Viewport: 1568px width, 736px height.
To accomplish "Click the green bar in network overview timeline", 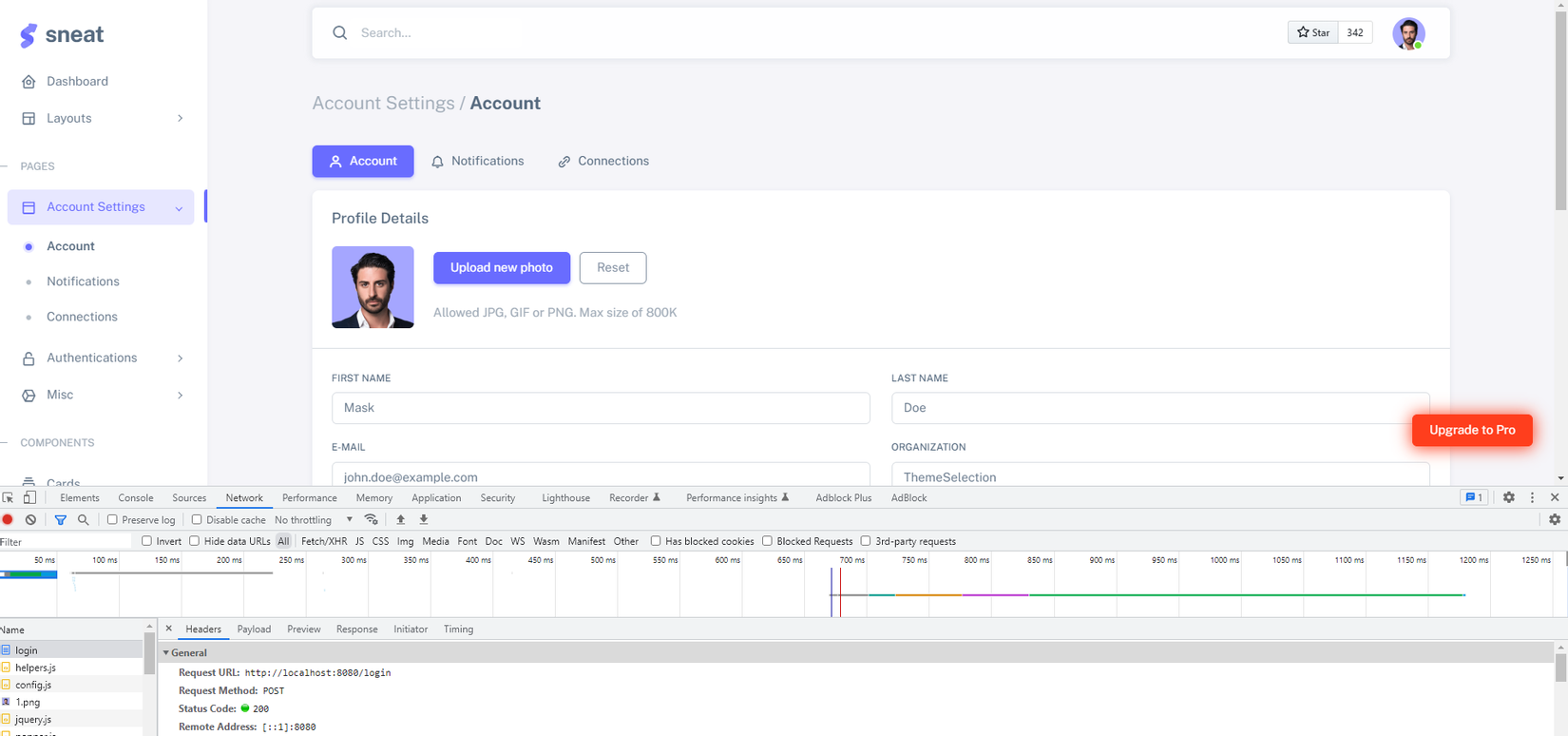I will click(x=1246, y=595).
